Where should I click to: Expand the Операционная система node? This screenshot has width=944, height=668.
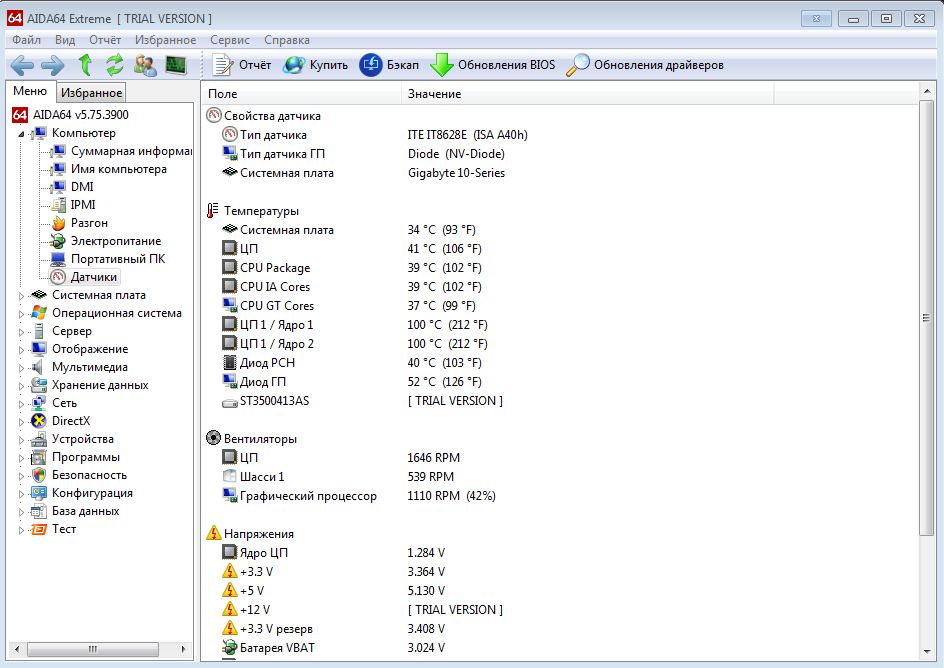(21, 314)
